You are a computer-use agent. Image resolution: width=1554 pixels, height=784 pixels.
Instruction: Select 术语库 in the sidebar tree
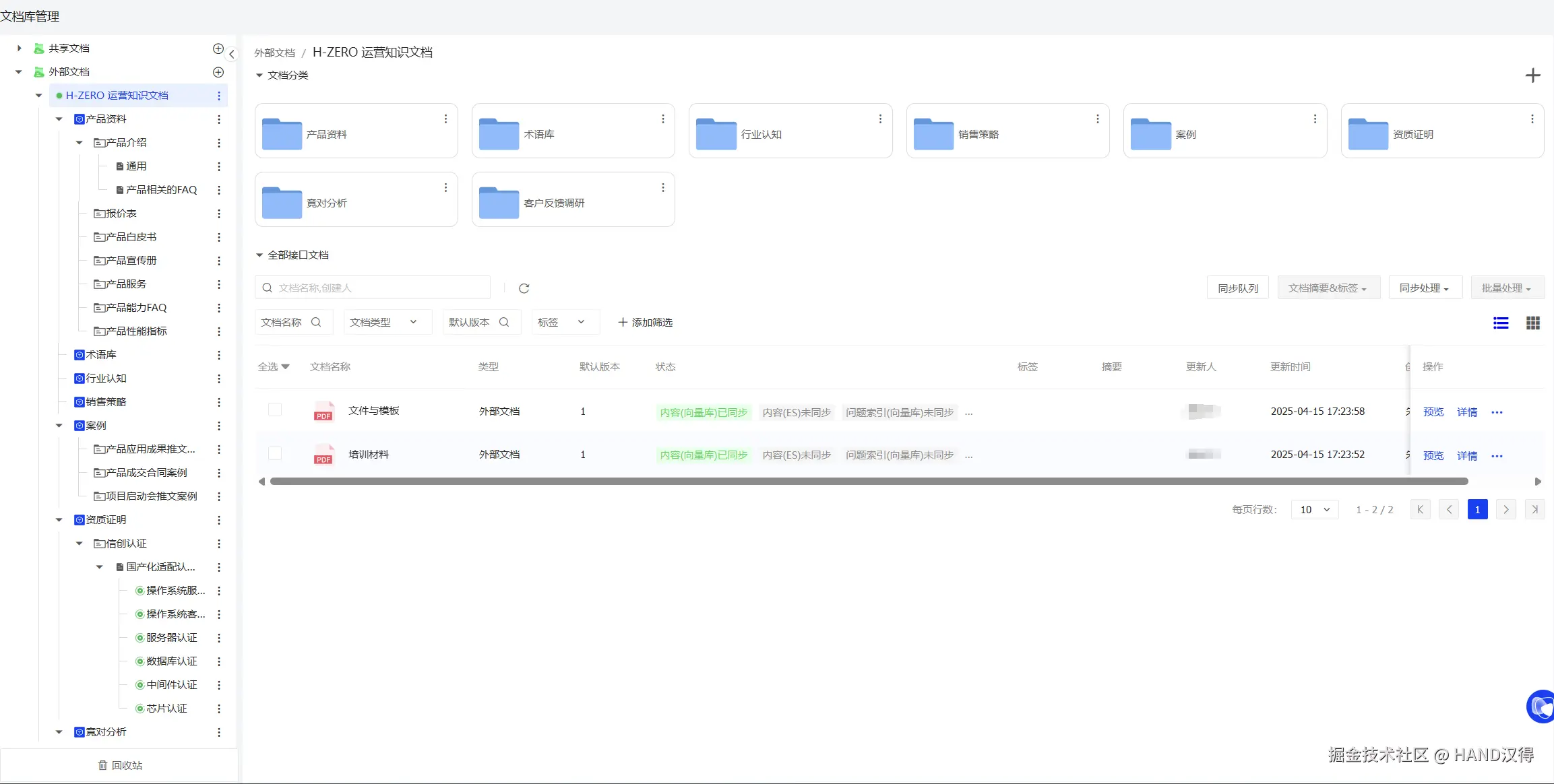(101, 355)
